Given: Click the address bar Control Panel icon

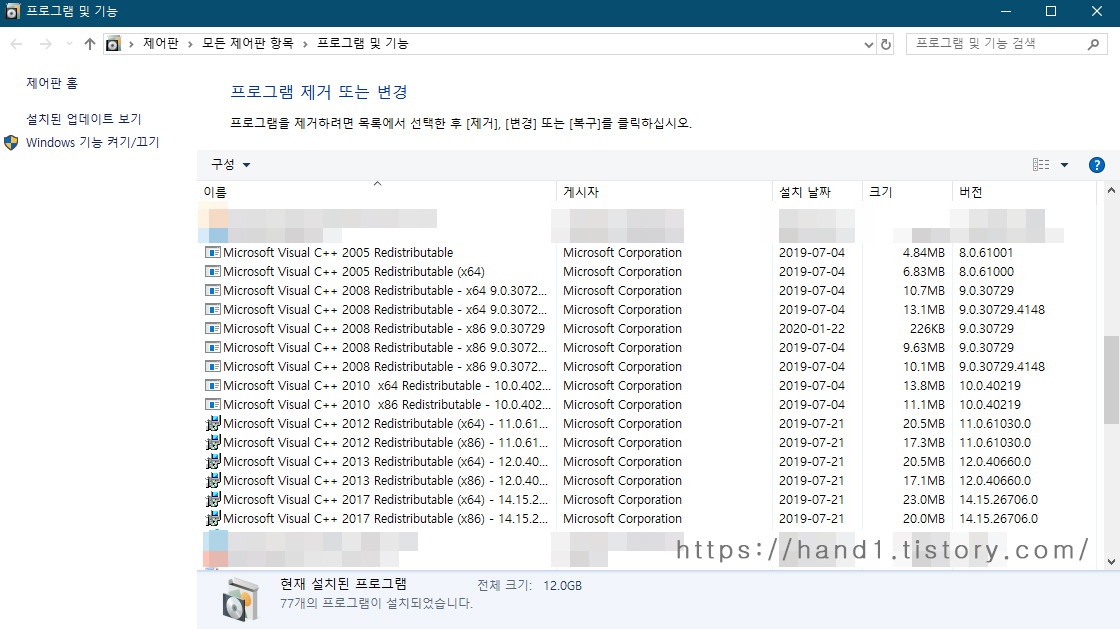Looking at the screenshot, I should click(x=113, y=44).
